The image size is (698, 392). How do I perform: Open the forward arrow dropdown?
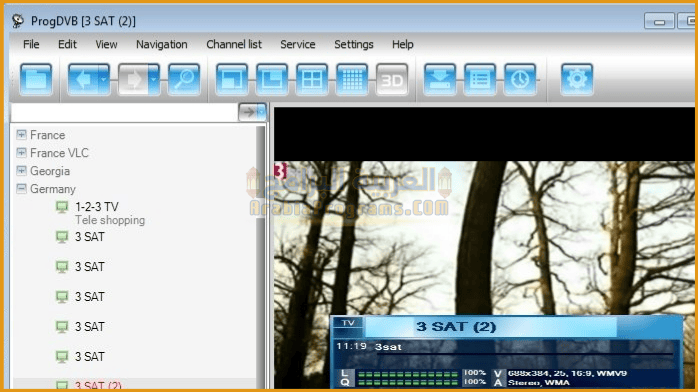tap(154, 79)
